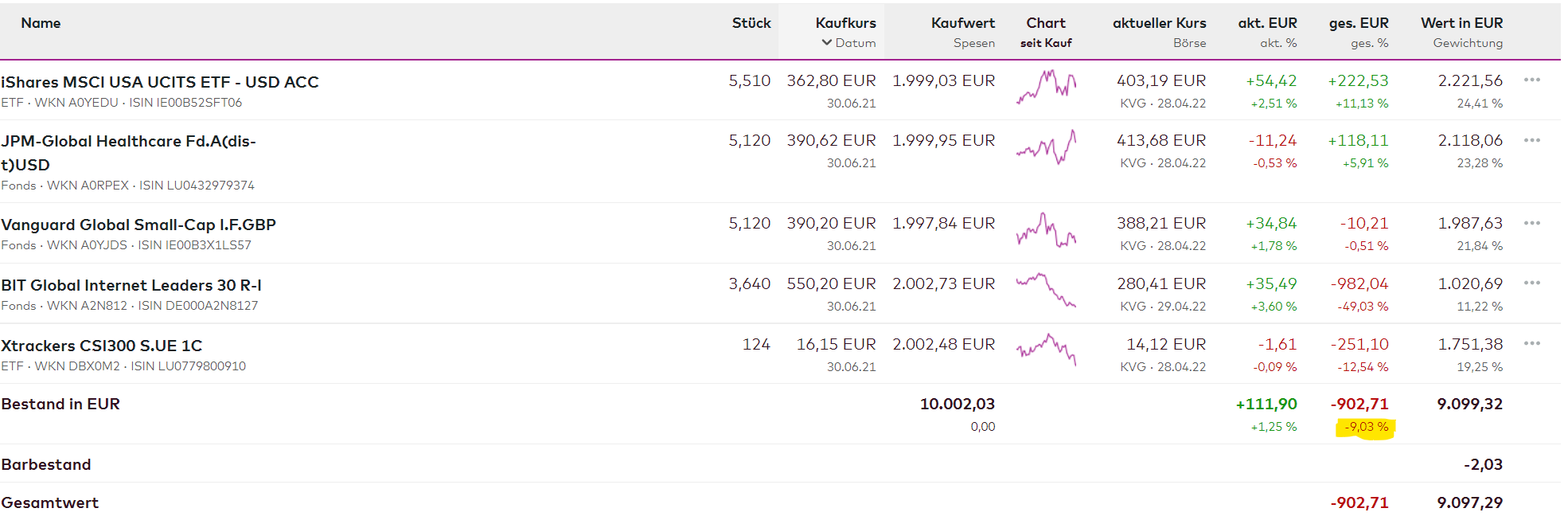Open three-dot menu for Xtrackers CSI300
This screenshot has width=1568, height=520.
click(x=1531, y=344)
